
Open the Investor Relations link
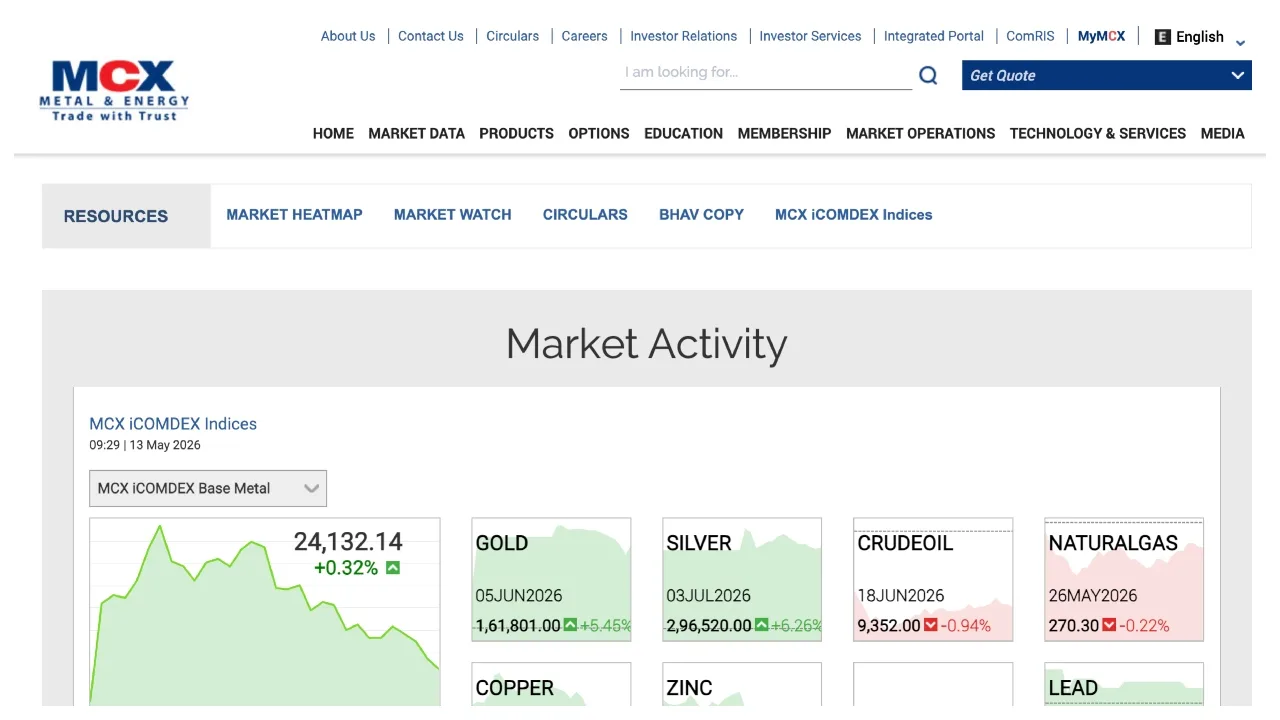[683, 36]
